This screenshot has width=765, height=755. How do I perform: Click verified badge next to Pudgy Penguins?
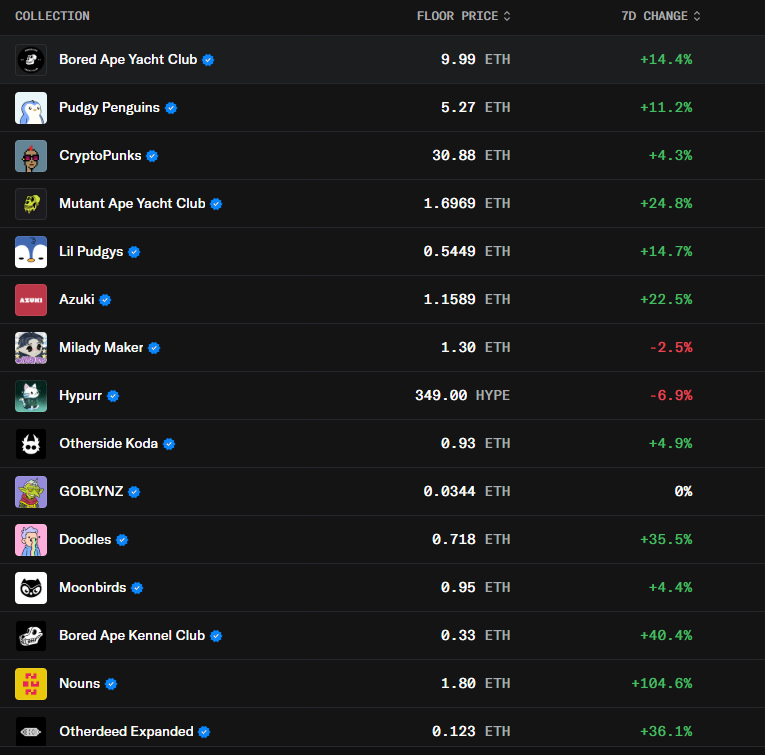pos(171,108)
